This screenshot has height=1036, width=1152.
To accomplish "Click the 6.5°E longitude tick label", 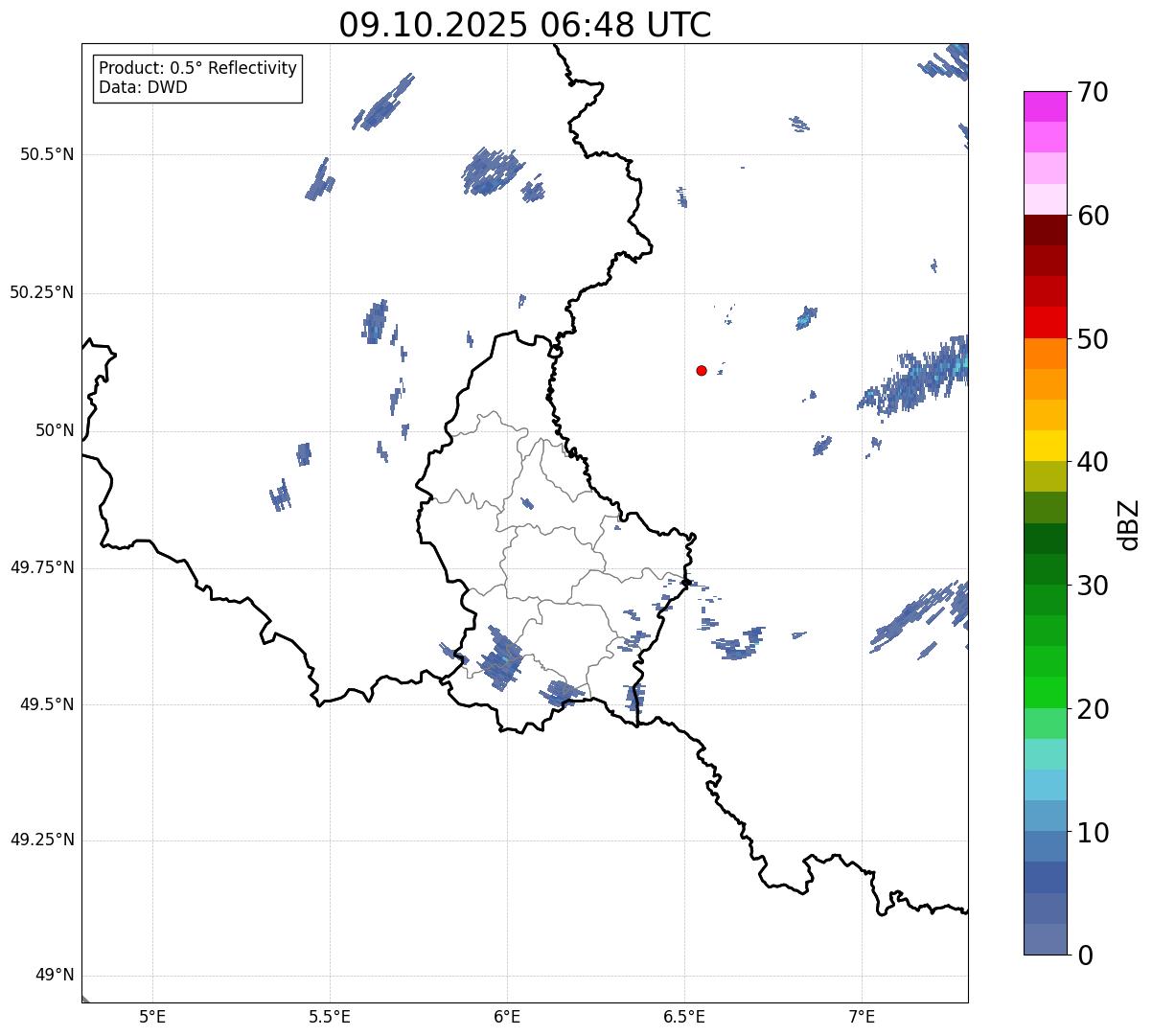I will click(684, 1015).
